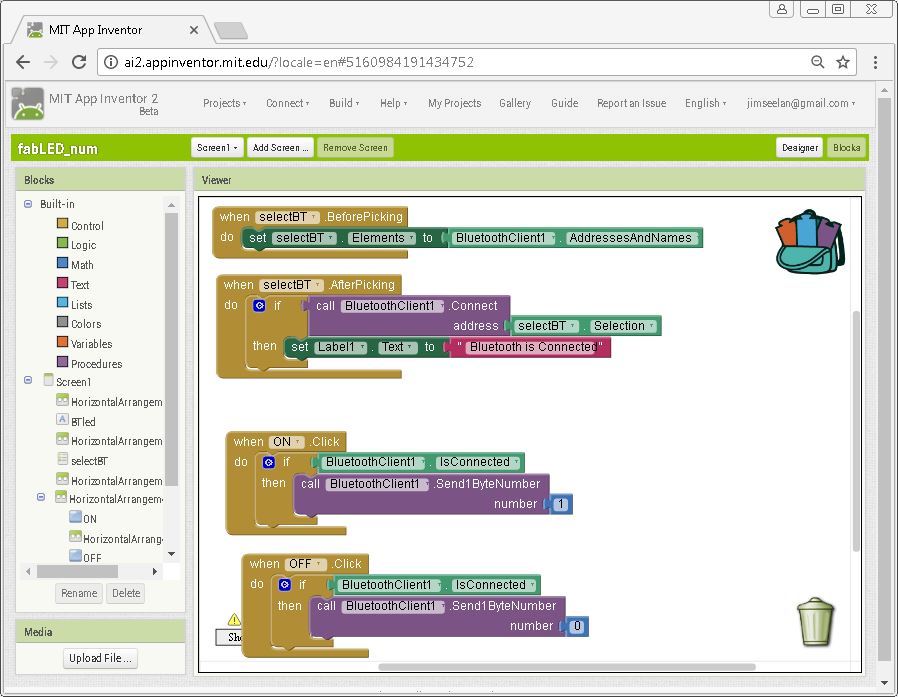This screenshot has height=697, width=898.
Task: Click the Add Screen button
Action: click(281, 148)
